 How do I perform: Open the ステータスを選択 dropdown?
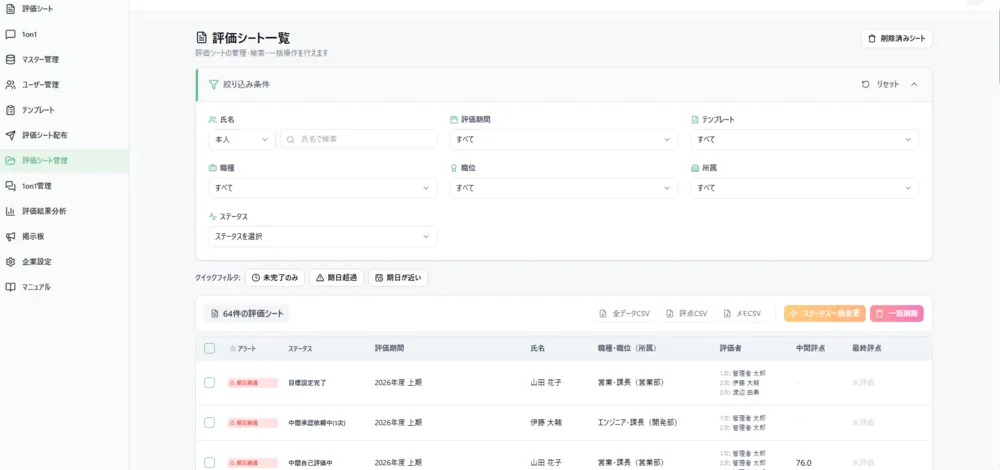323,237
